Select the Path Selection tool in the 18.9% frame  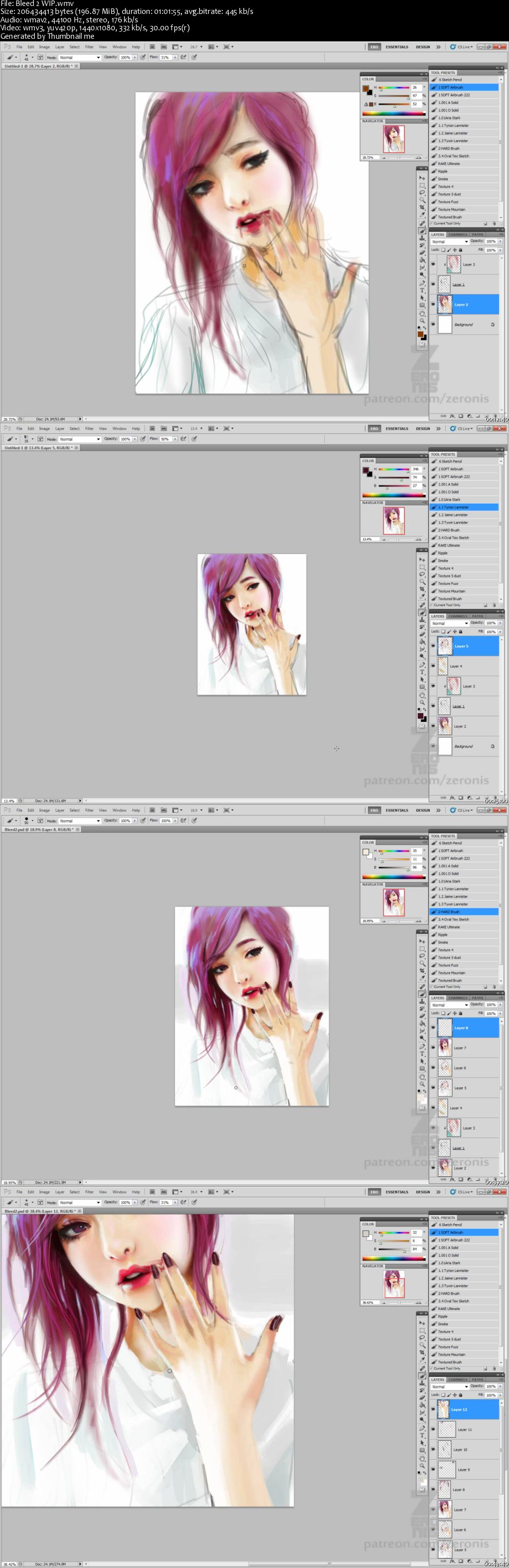[x=422, y=1062]
